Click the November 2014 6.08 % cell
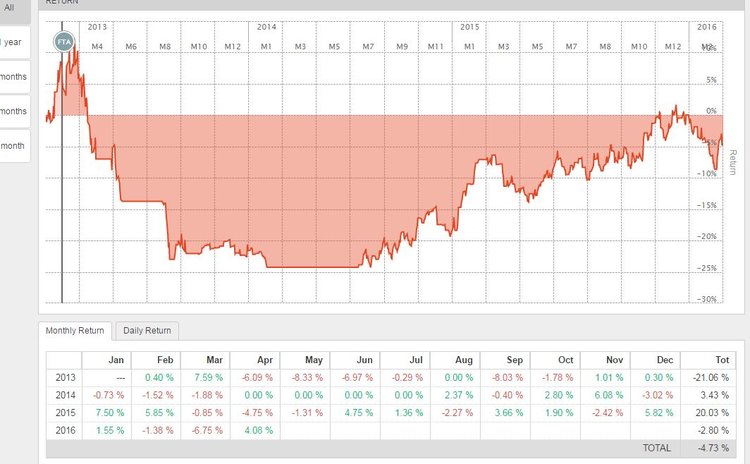This screenshot has width=750, height=464. click(605, 396)
